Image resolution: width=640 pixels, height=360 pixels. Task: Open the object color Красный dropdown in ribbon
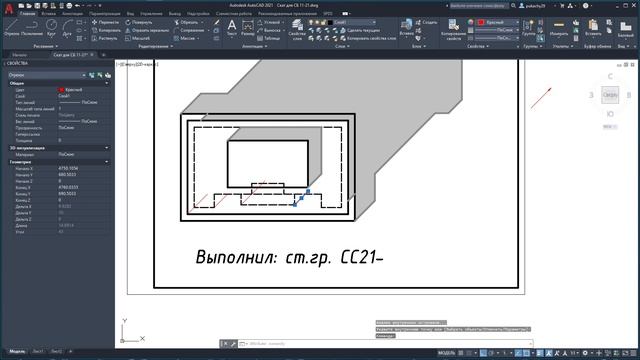[x=498, y=22]
